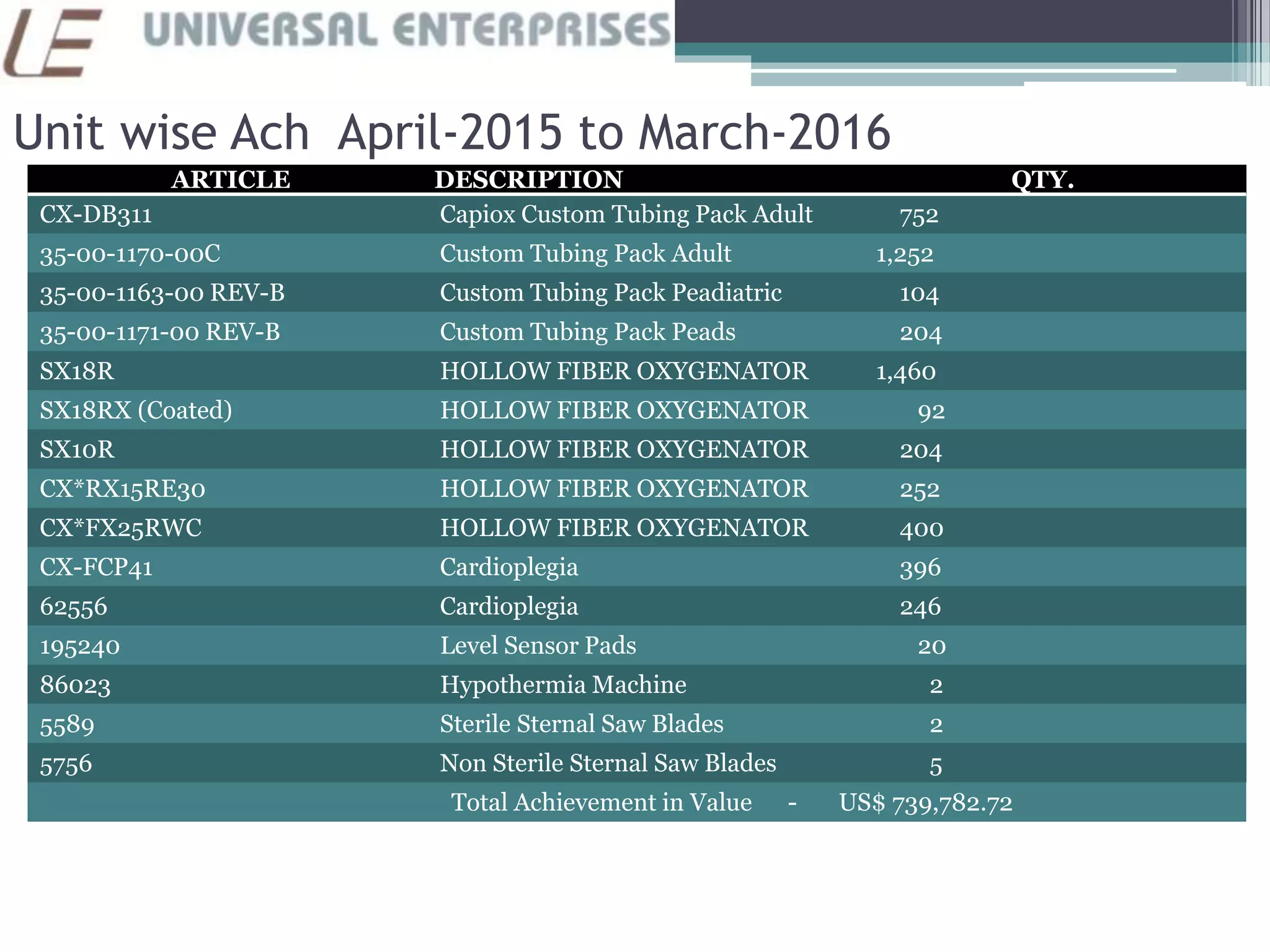Viewport: 1270px width, 952px height.
Task: Select the slide title 'Unit wise Ach April-2015 to March-2016'
Action: (x=452, y=132)
